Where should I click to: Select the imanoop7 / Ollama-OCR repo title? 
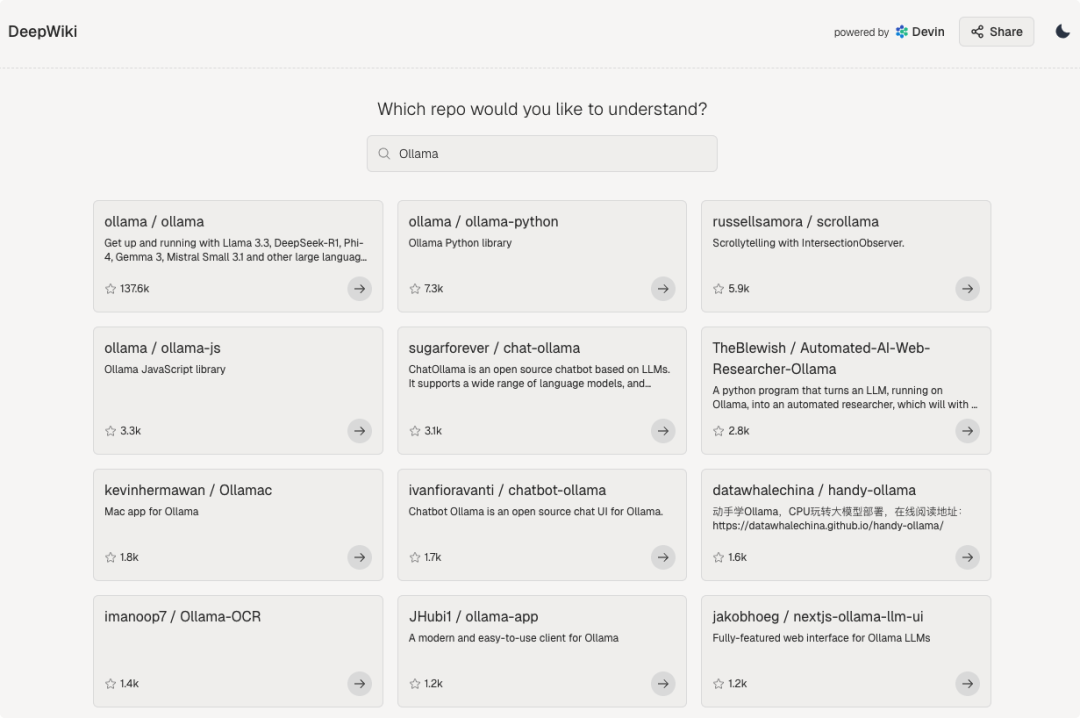(x=182, y=617)
